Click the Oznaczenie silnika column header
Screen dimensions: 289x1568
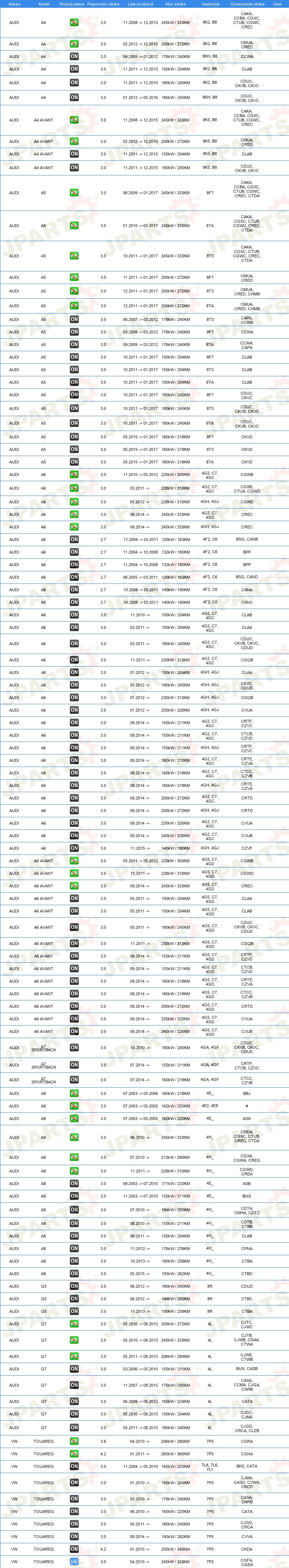[x=248, y=4]
